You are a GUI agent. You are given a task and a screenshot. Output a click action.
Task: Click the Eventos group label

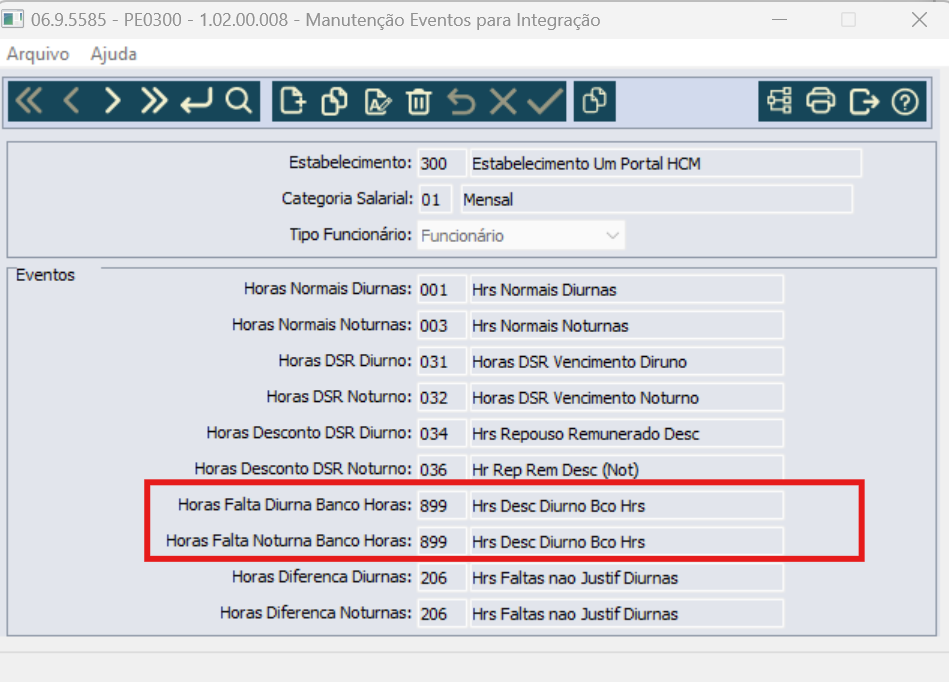pyautogui.click(x=45, y=275)
